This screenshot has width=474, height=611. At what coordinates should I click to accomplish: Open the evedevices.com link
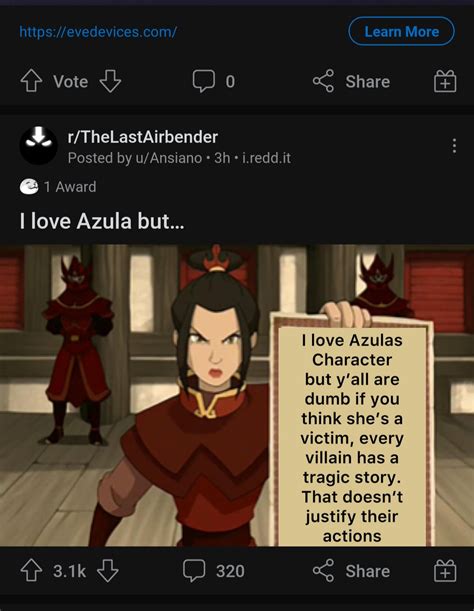pyautogui.click(x=98, y=32)
